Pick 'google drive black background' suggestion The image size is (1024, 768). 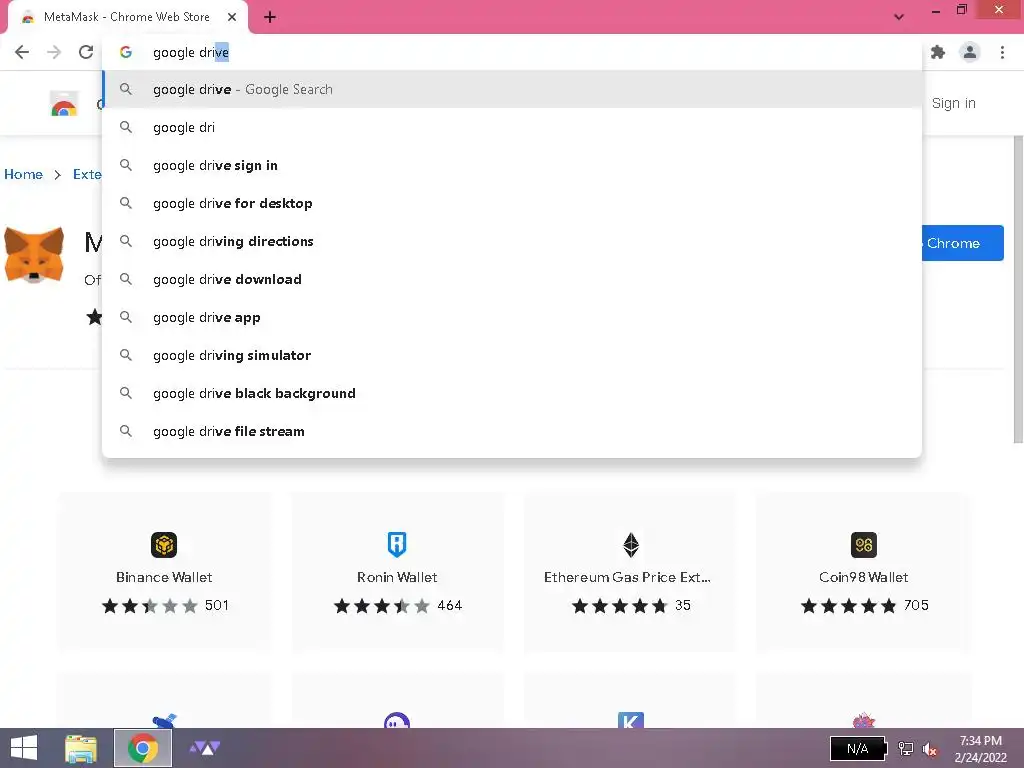[x=513, y=393]
